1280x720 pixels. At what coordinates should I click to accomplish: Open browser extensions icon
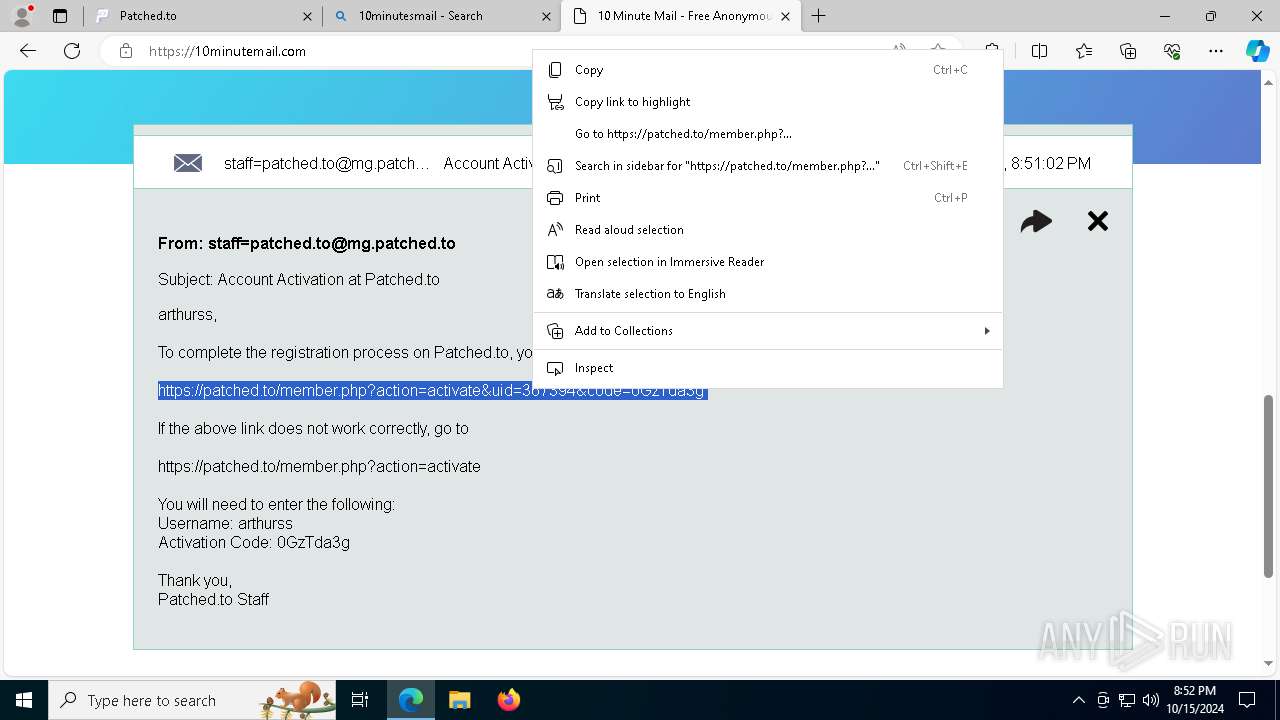click(992, 51)
